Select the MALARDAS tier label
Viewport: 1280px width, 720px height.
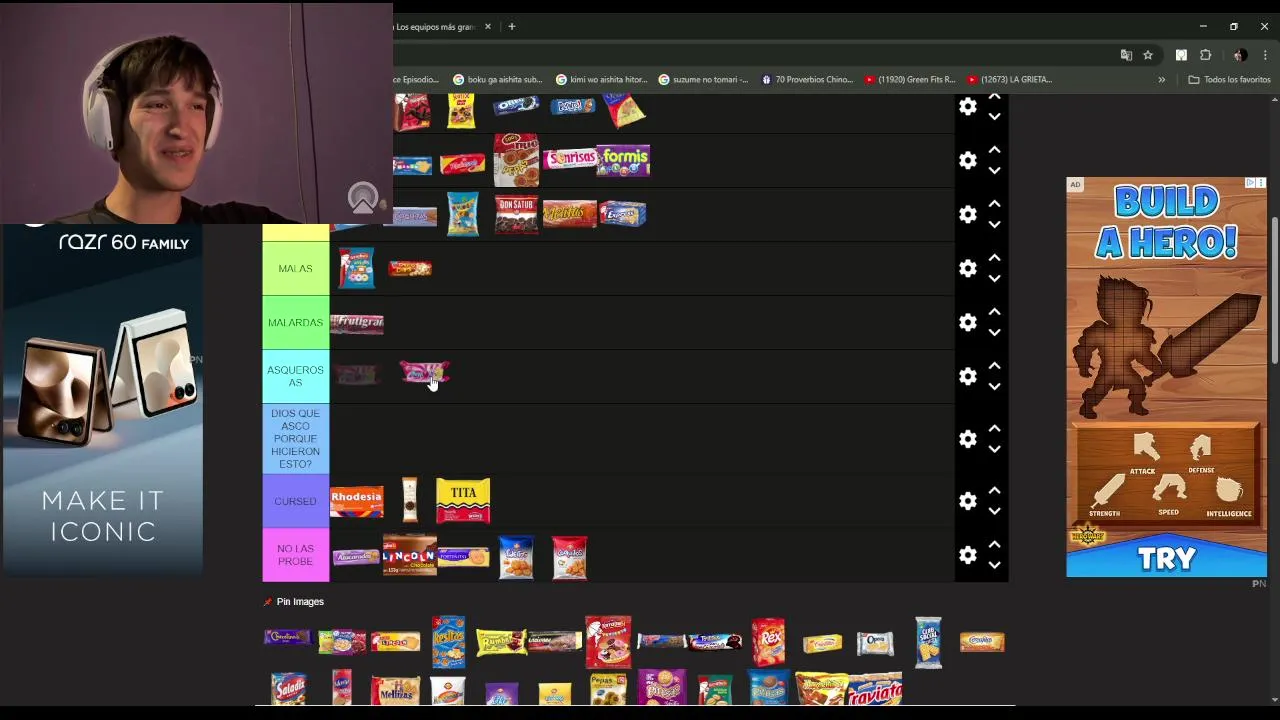pos(295,322)
